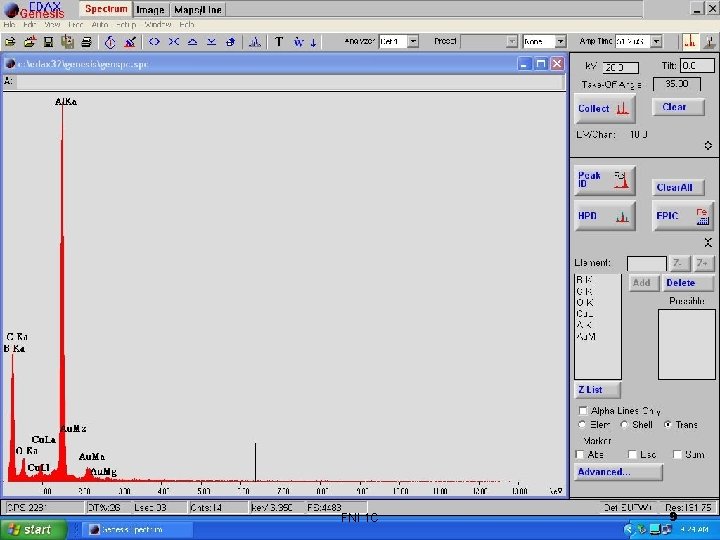This screenshot has height=540, width=720.
Task: Open the View menu
Action: 52,24
